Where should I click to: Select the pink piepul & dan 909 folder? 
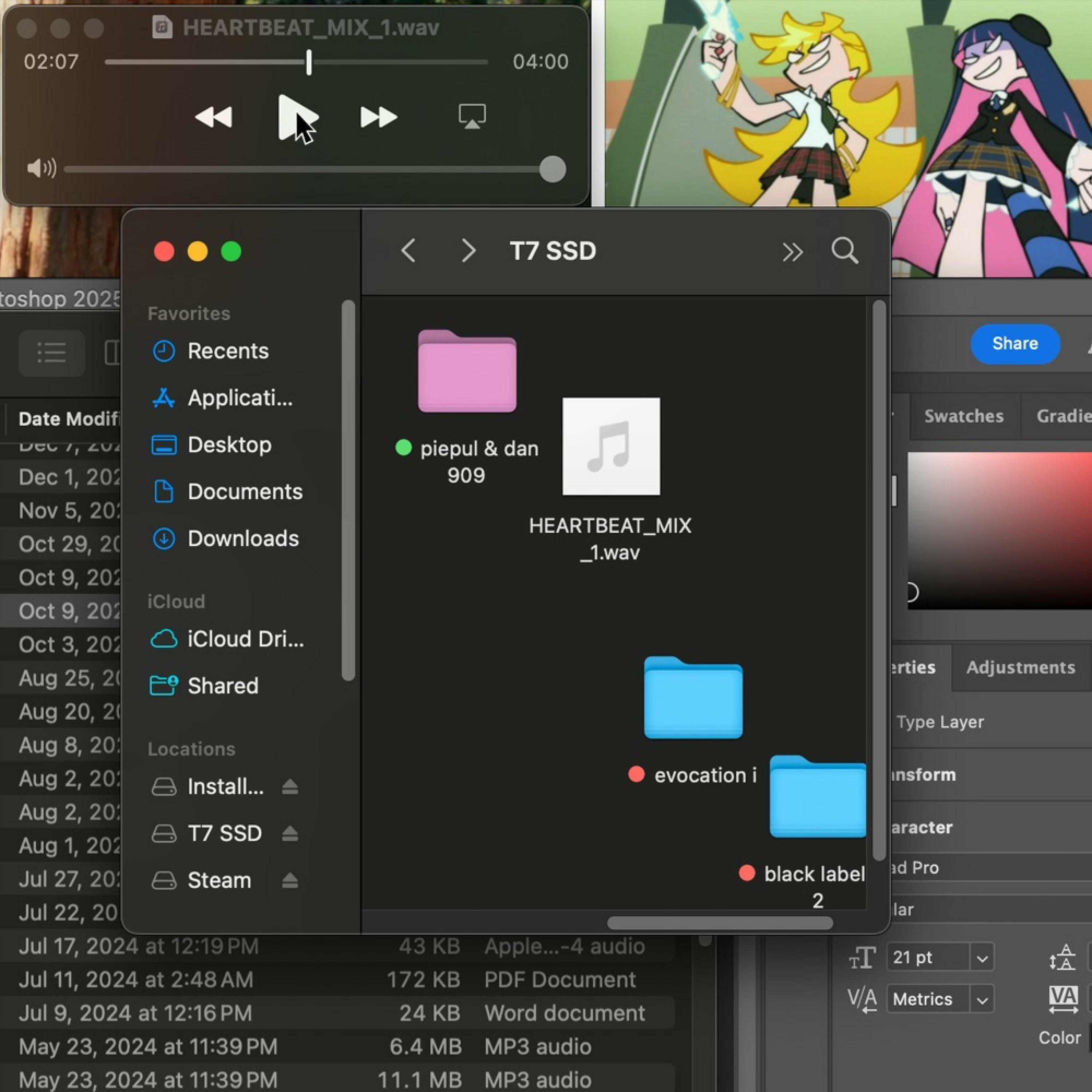coord(467,371)
